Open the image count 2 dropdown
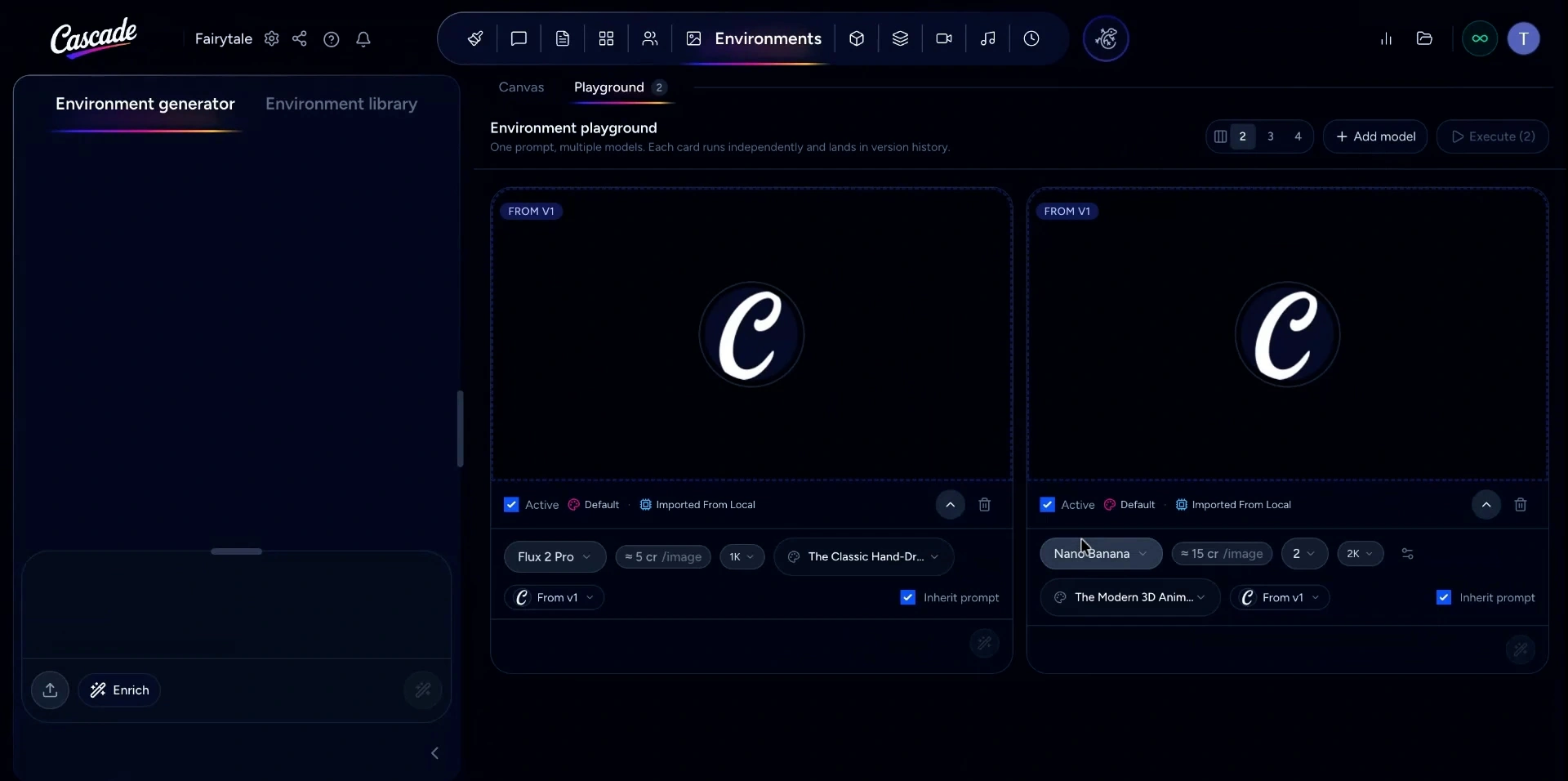Viewport: 1568px width, 781px height. (x=1304, y=554)
